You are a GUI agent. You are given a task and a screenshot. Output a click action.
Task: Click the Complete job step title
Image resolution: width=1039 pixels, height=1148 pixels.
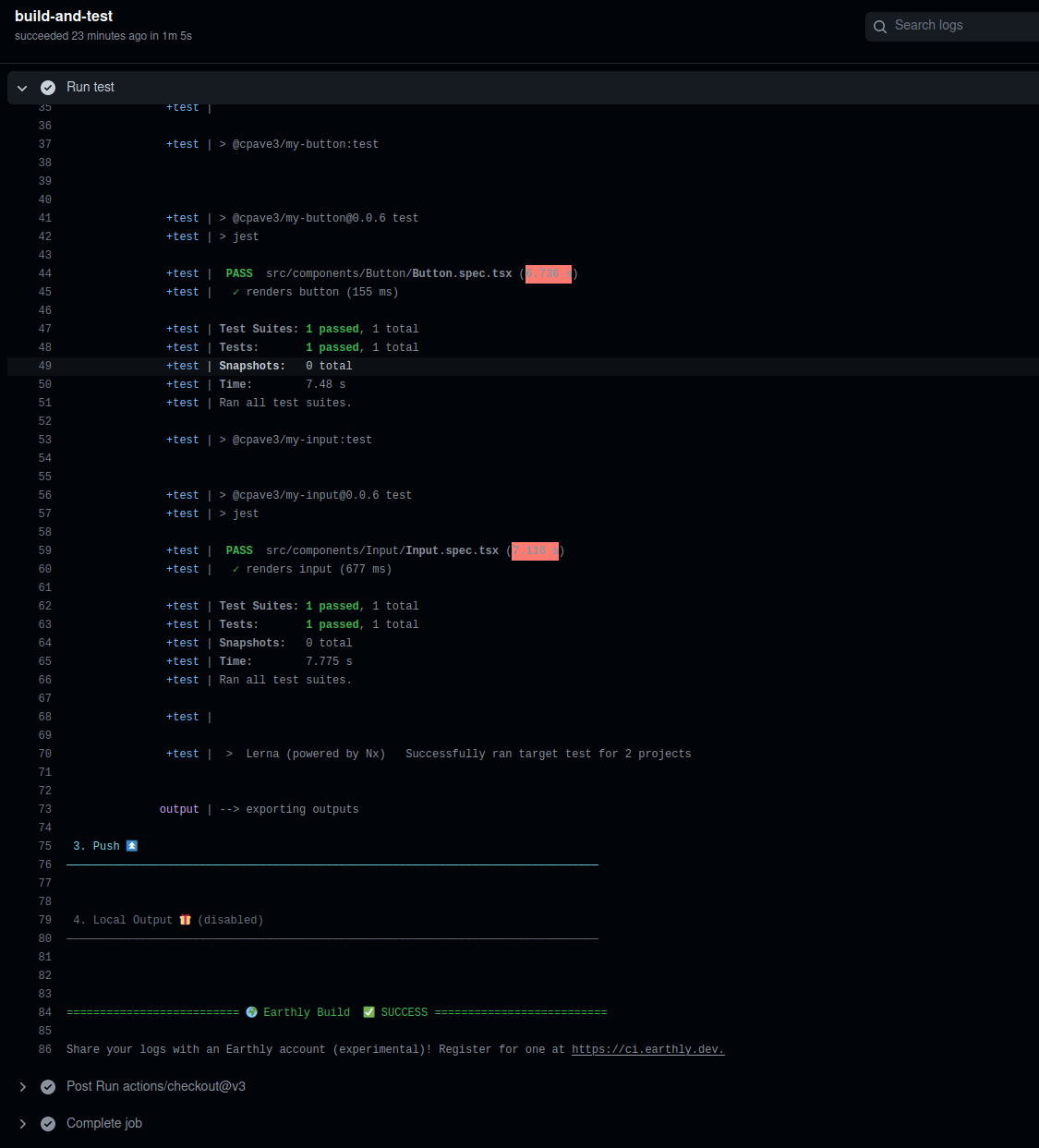point(104,1123)
